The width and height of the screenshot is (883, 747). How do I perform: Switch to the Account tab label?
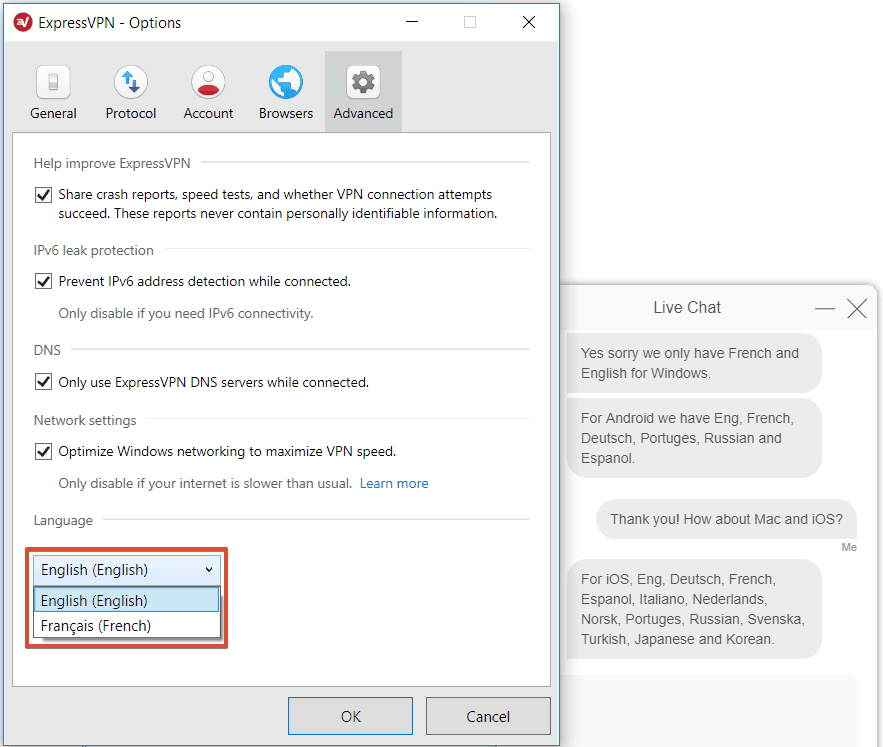point(208,113)
